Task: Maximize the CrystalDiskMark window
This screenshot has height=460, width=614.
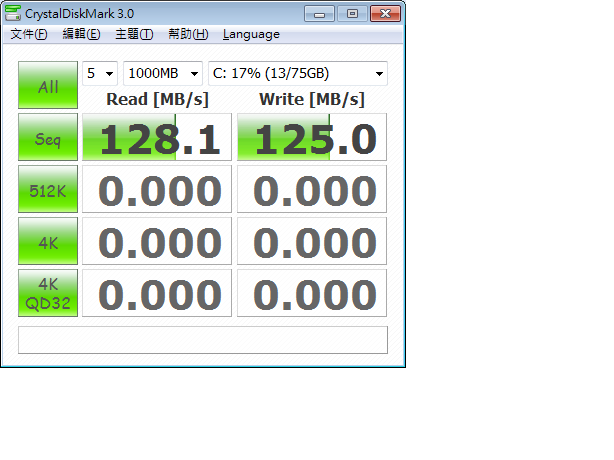Action: (352, 14)
